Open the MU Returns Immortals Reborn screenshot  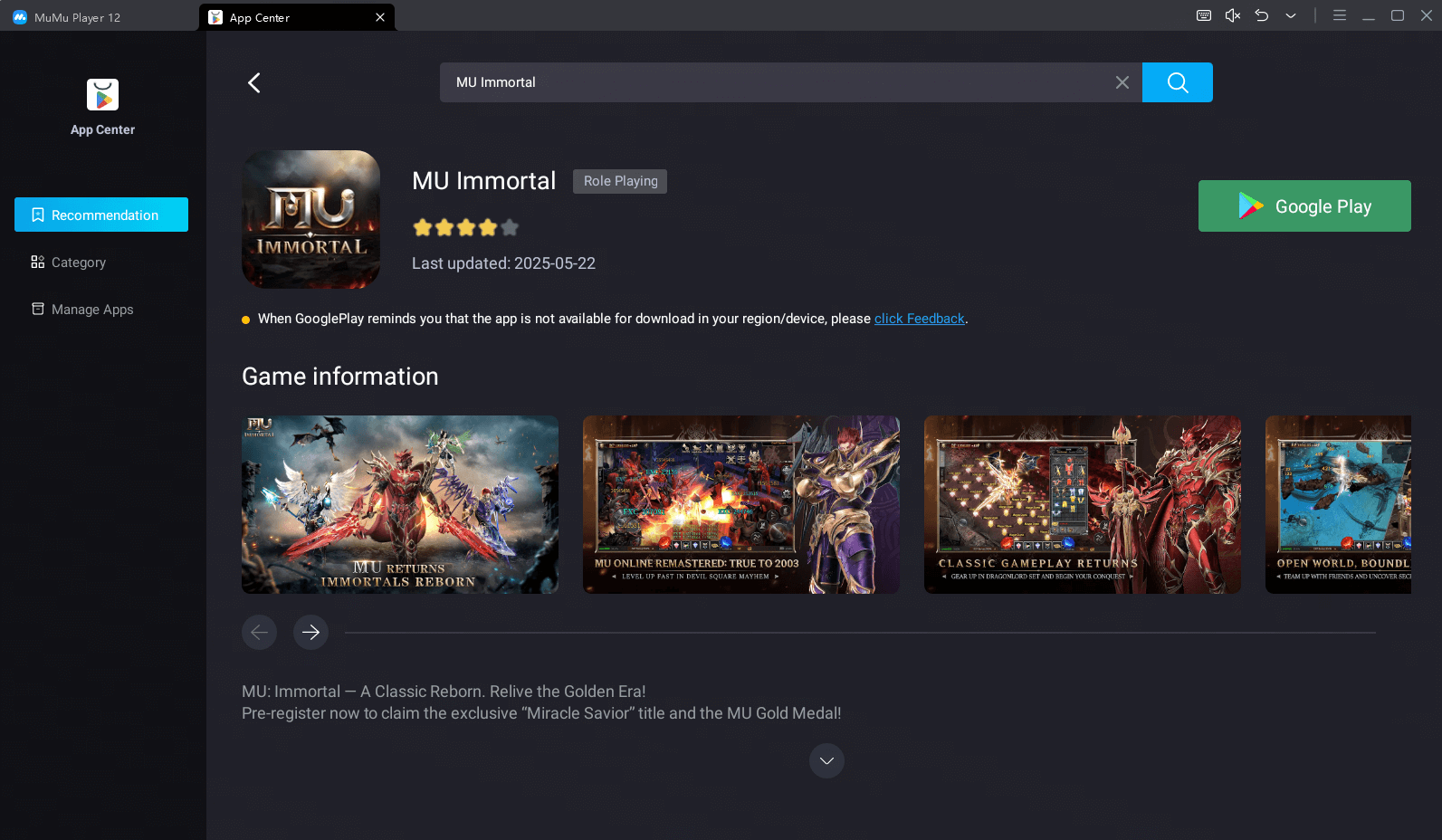(x=400, y=504)
